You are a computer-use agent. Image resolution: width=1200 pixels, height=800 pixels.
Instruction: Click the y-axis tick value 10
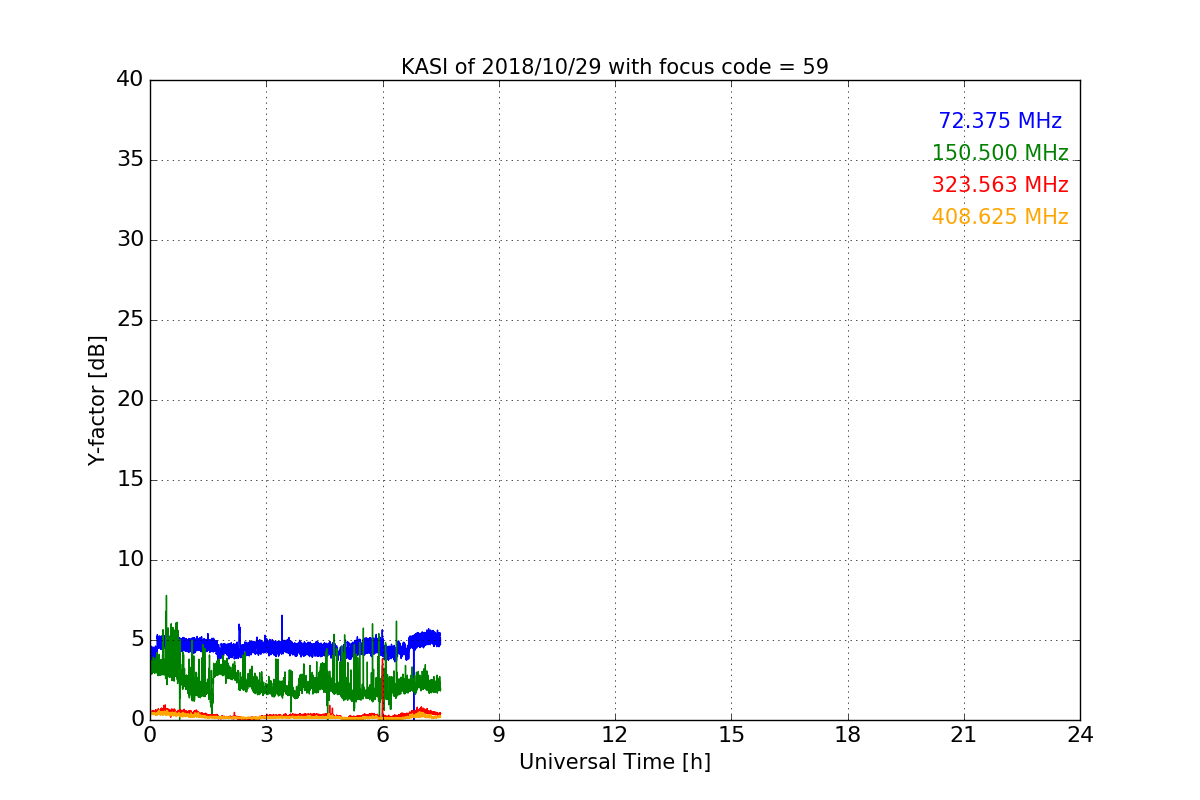(130, 560)
